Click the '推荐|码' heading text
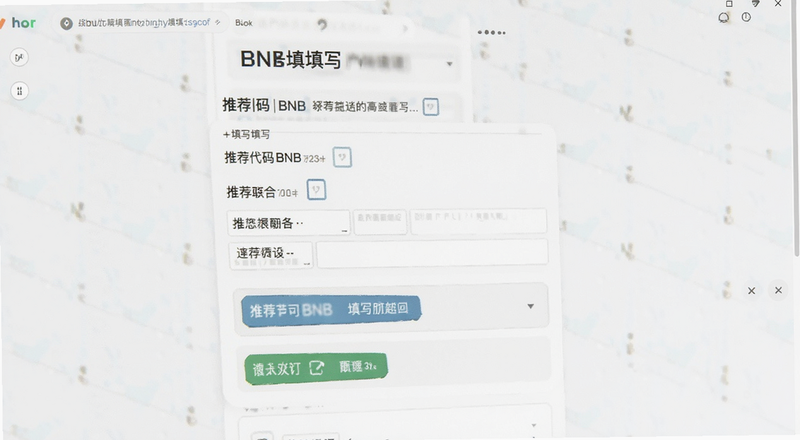 pos(246,105)
